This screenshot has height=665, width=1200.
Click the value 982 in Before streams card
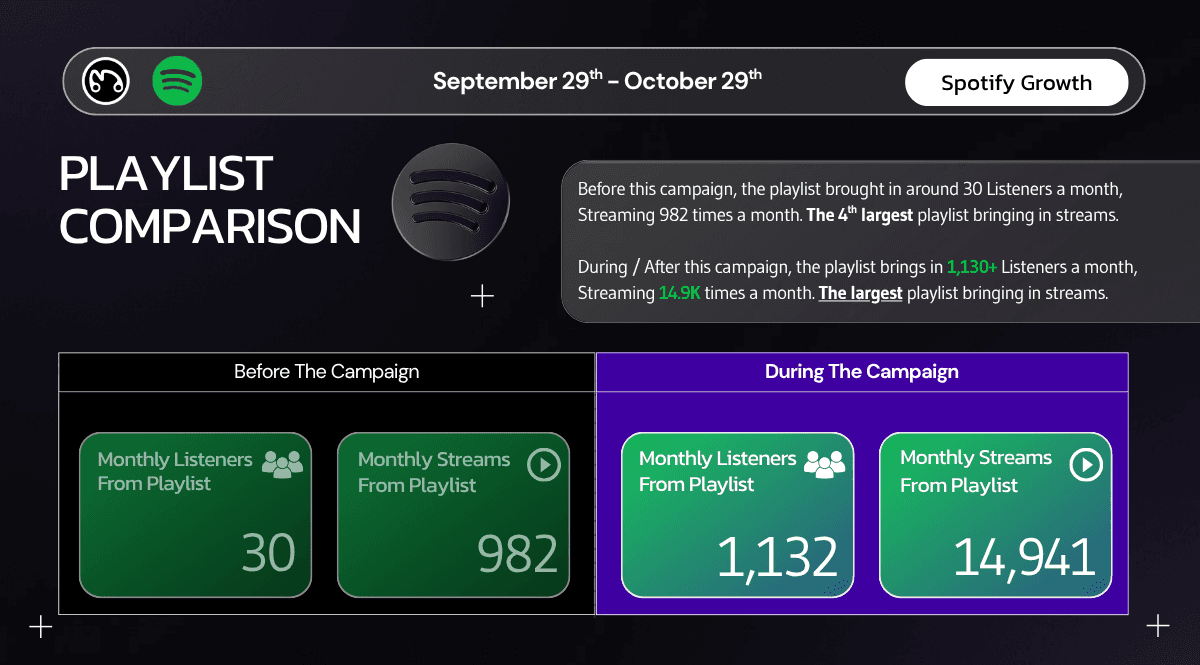click(x=517, y=554)
